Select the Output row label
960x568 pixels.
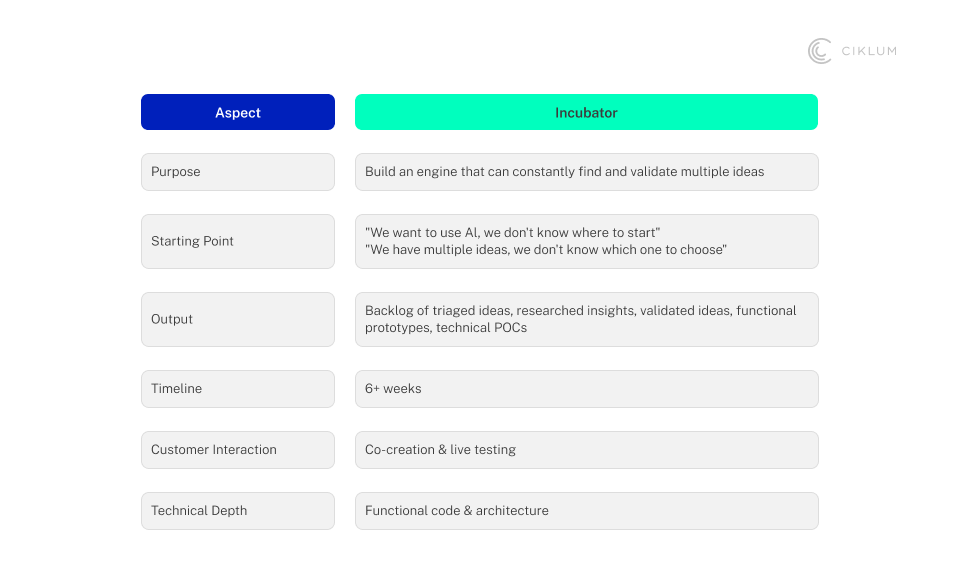(172, 319)
